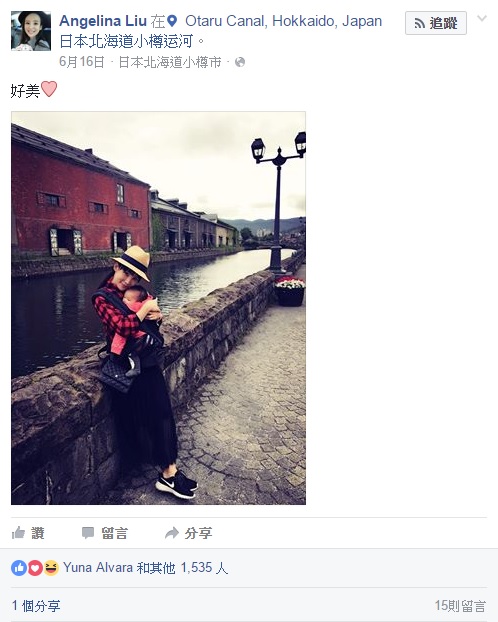Open Angelina Liu's profile name link

(103, 21)
